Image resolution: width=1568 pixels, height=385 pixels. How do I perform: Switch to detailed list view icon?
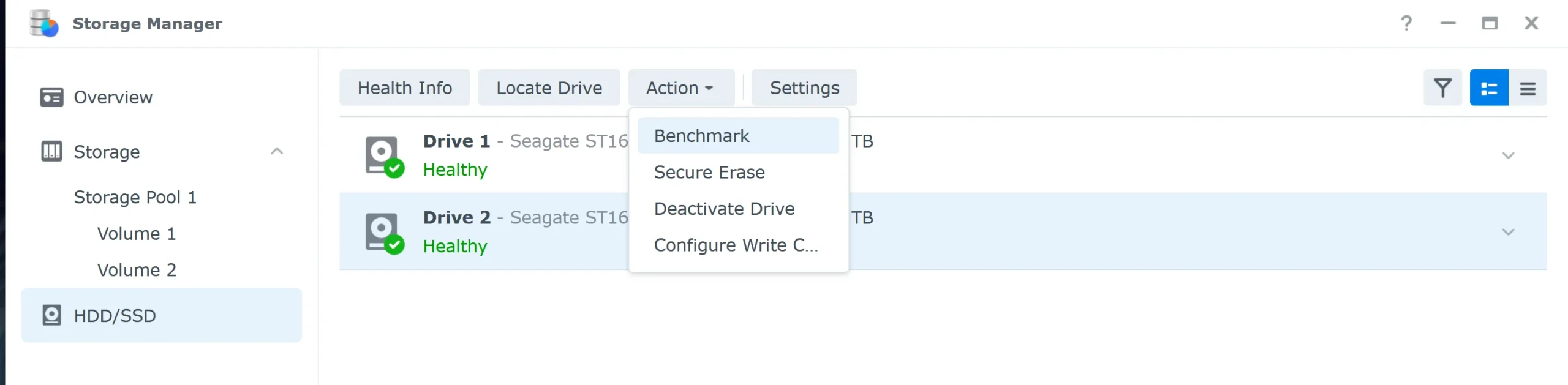1489,88
